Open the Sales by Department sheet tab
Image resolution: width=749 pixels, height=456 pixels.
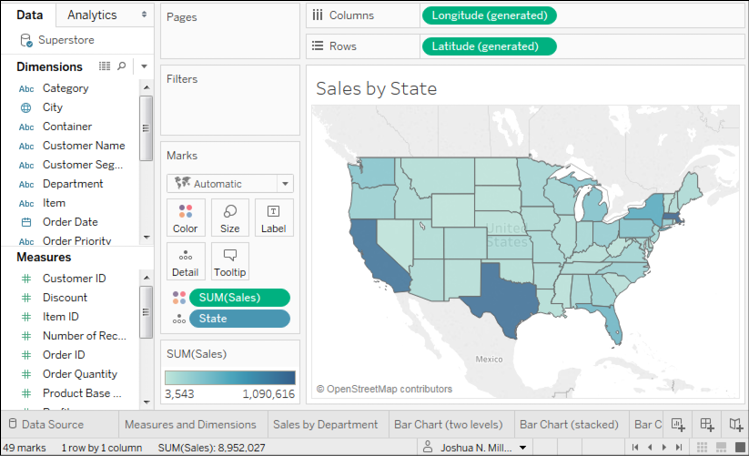coord(325,424)
